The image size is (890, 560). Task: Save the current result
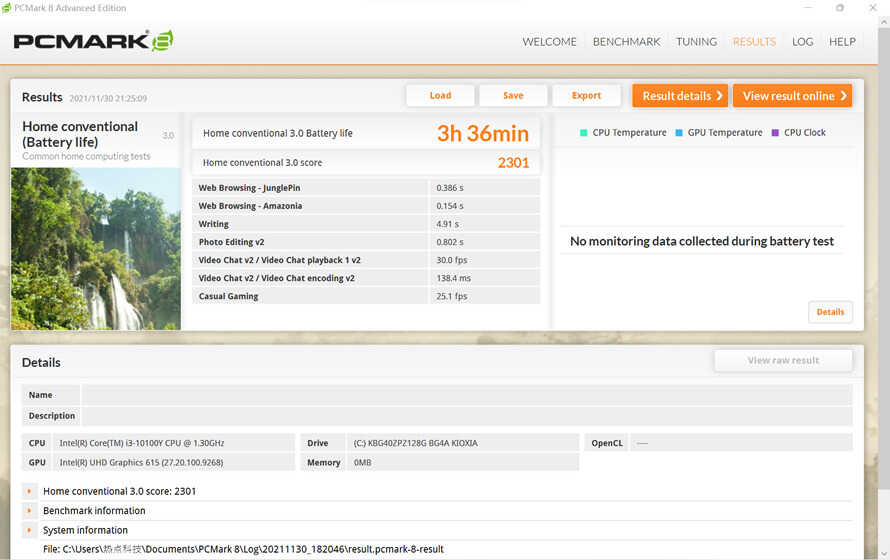(x=513, y=96)
